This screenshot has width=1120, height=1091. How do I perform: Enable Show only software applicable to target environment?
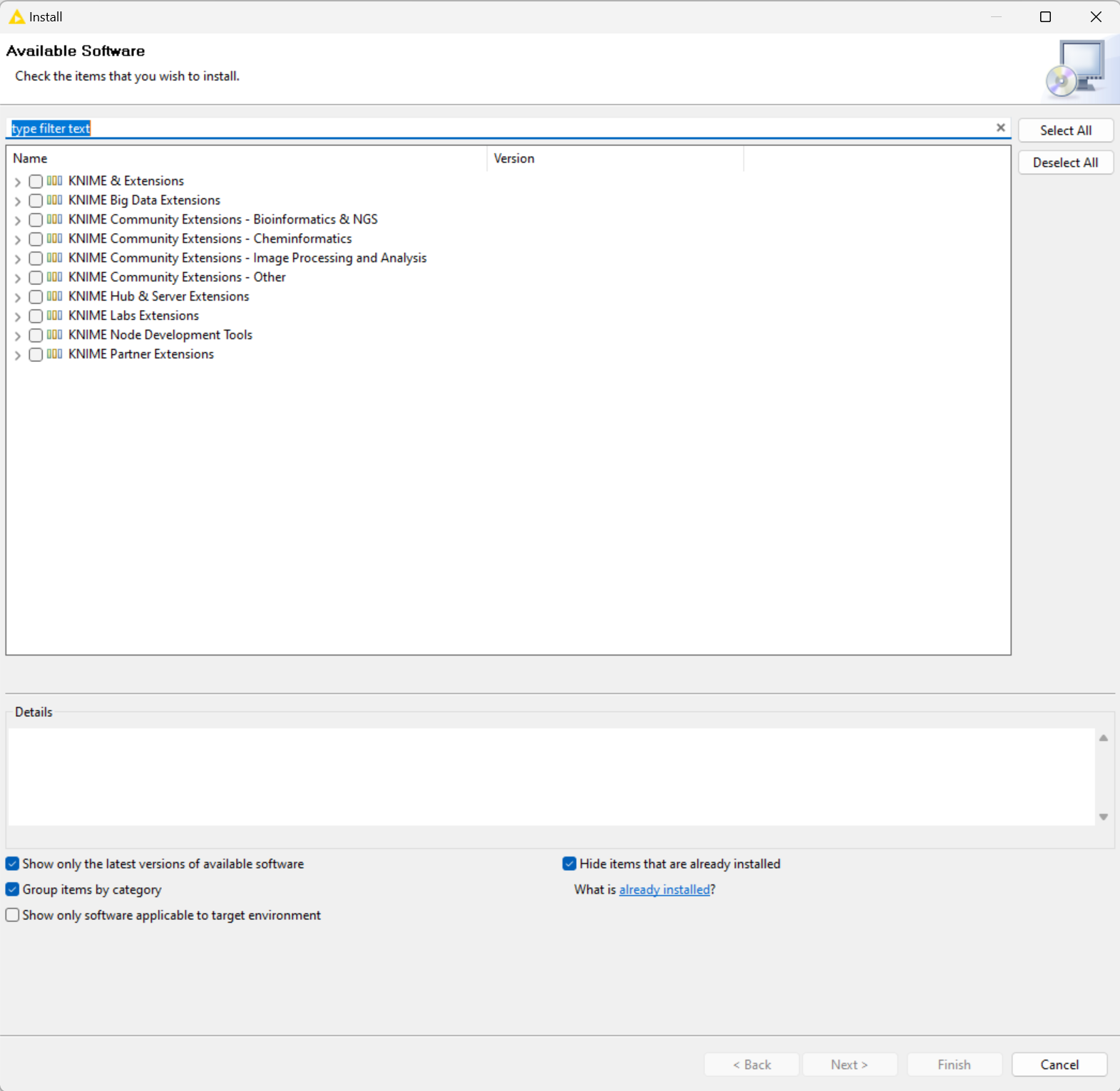click(x=12, y=915)
